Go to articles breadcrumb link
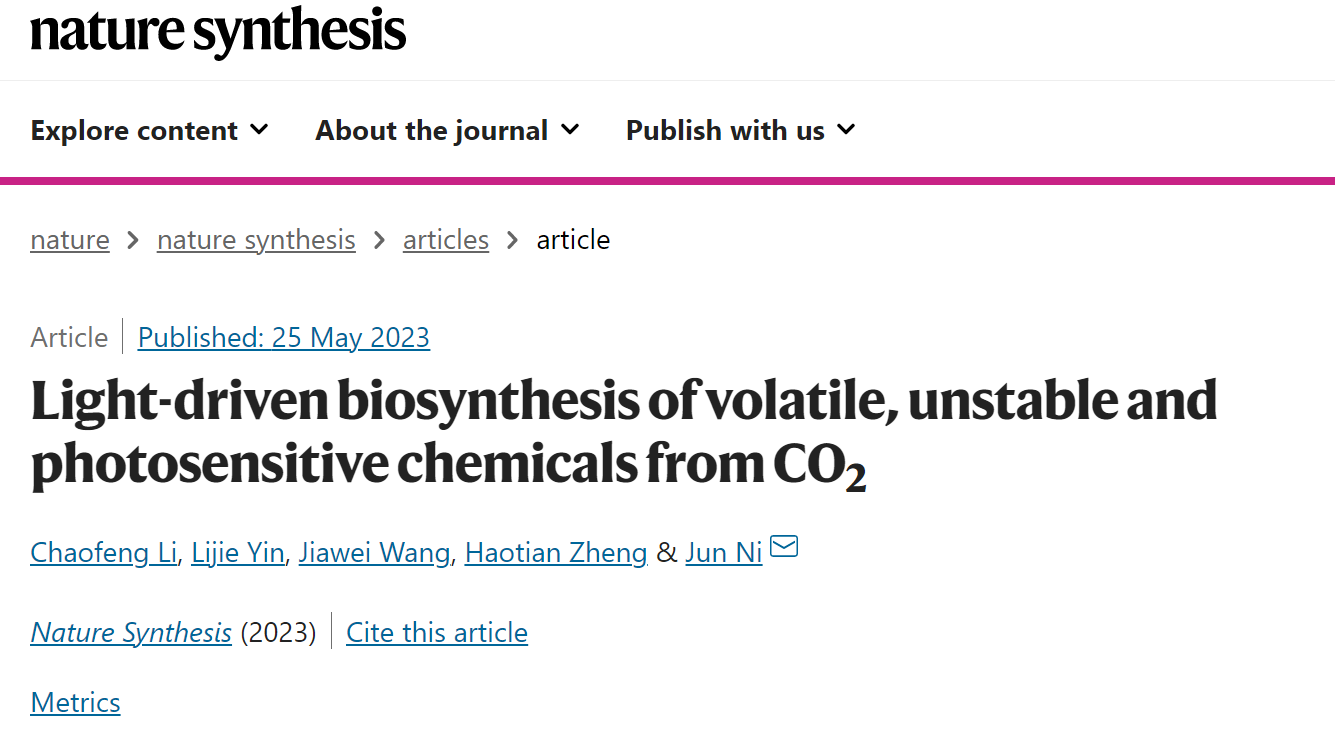This screenshot has width=1335, height=738. [446, 240]
